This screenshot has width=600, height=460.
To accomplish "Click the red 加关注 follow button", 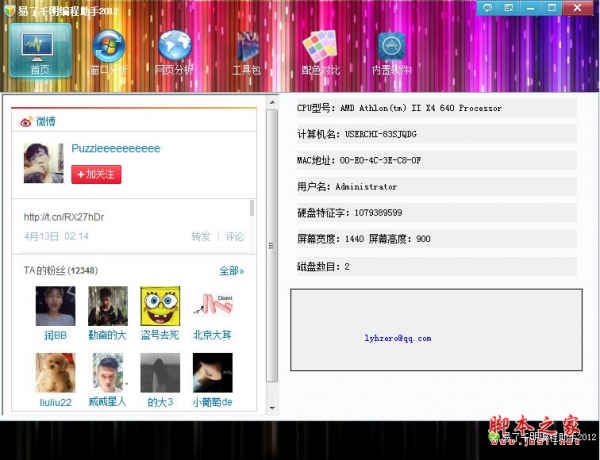I will (96, 175).
